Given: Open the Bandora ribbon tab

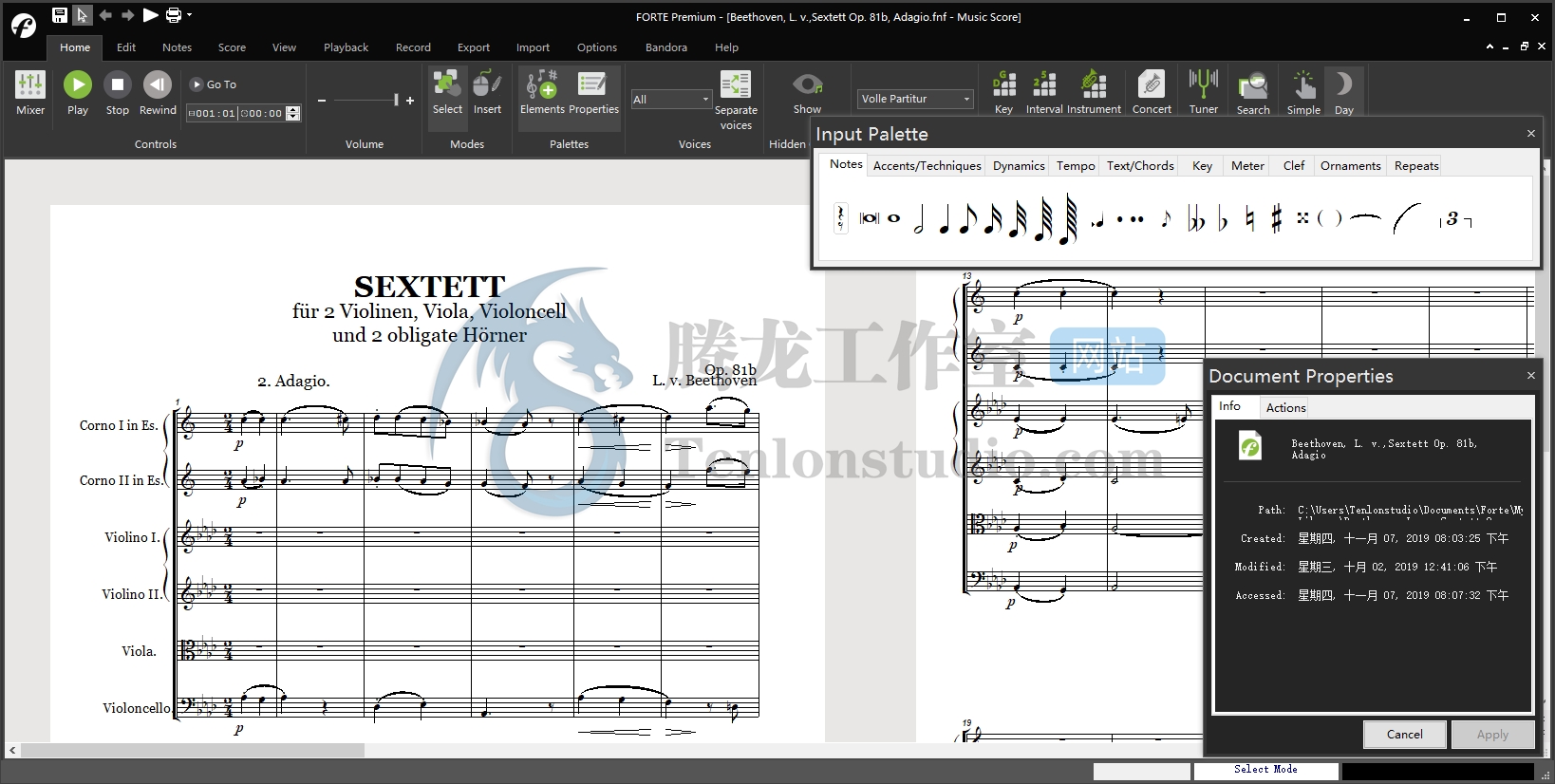Looking at the screenshot, I should [666, 47].
